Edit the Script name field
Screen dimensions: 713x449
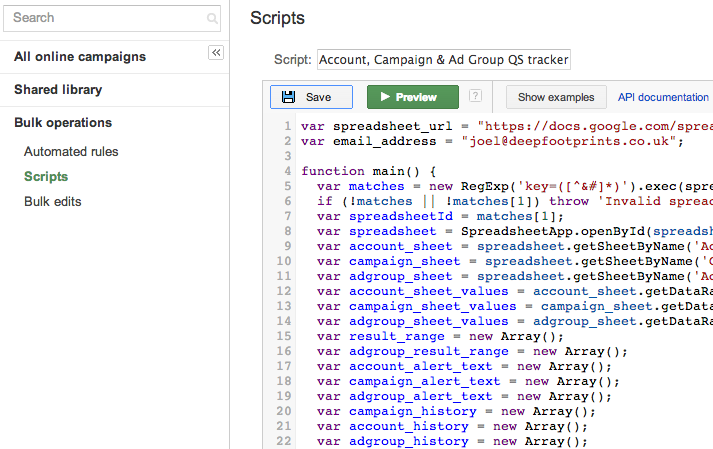tap(444, 60)
